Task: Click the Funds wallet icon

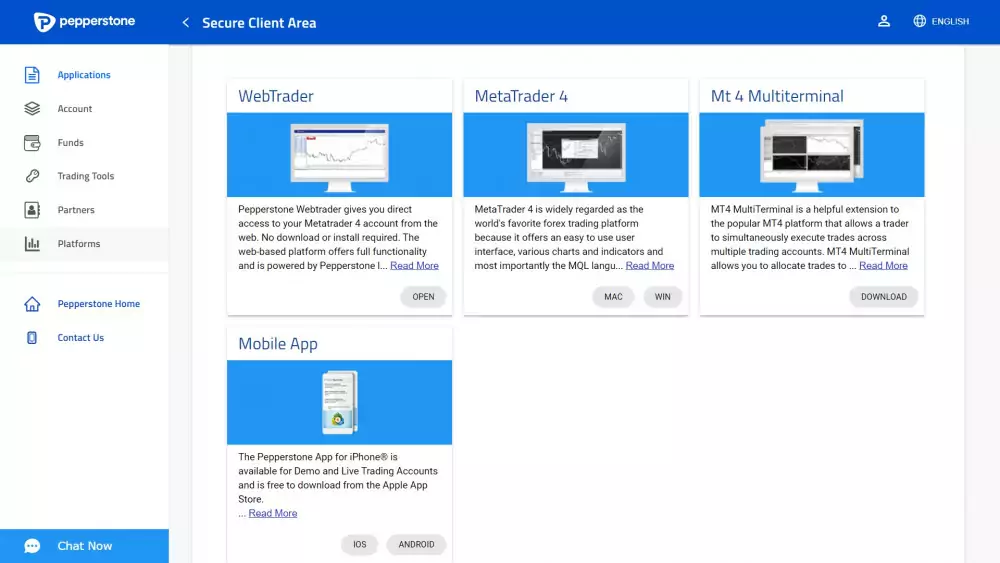Action: point(32,142)
